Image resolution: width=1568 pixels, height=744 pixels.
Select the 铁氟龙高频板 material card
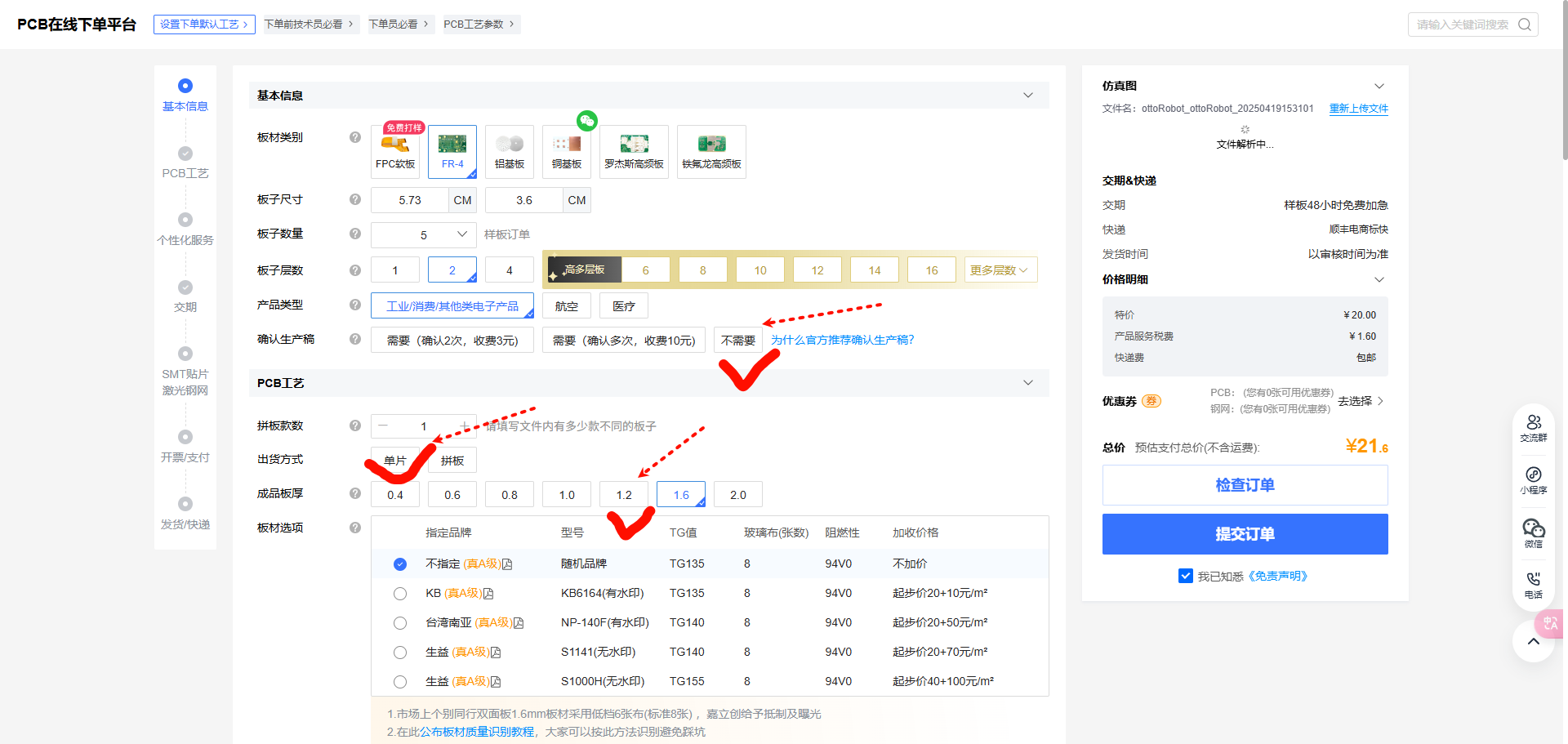pyautogui.click(x=711, y=152)
